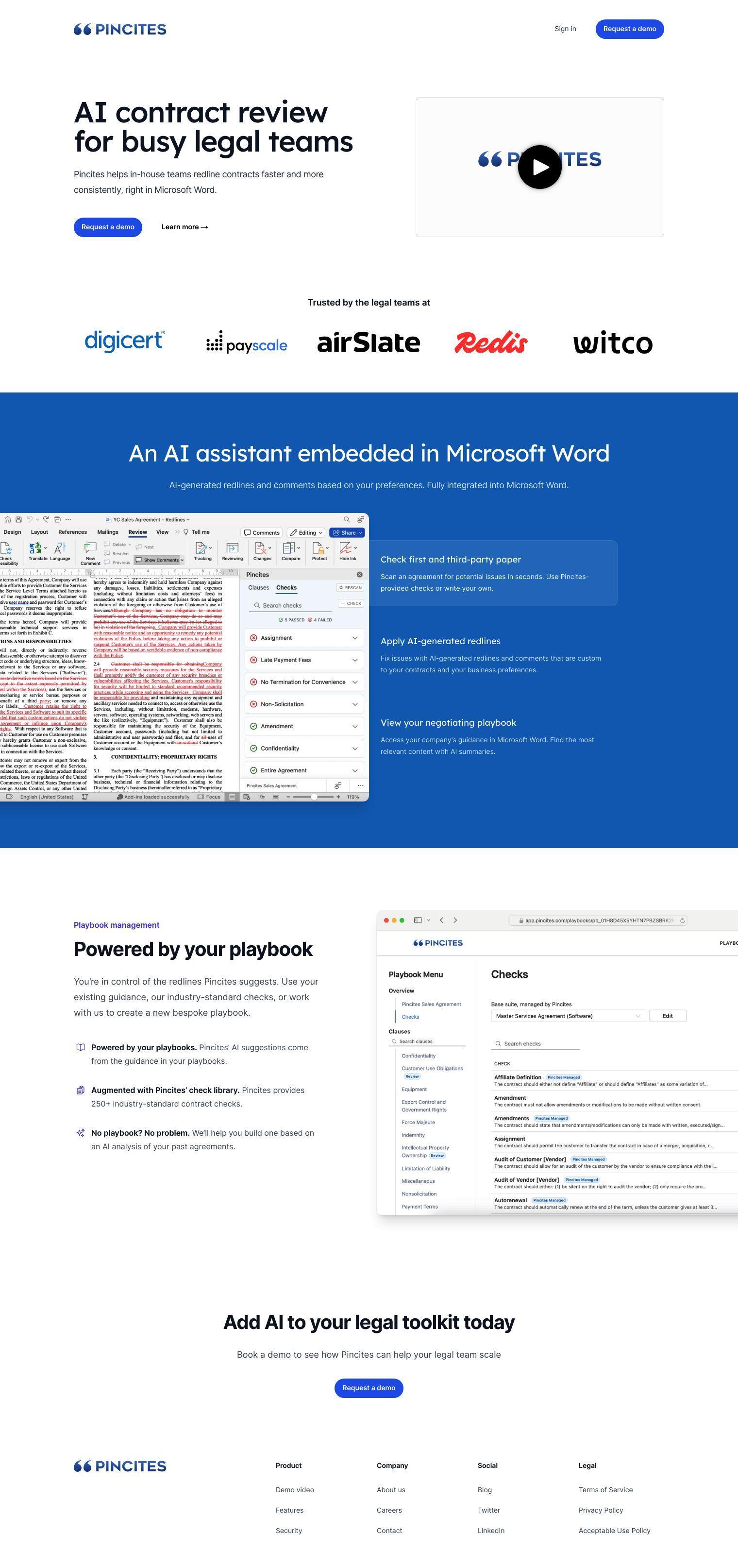This screenshot has height=1568, width=738.
Task: Click the Pincites logo in the header
Action: [x=120, y=29]
